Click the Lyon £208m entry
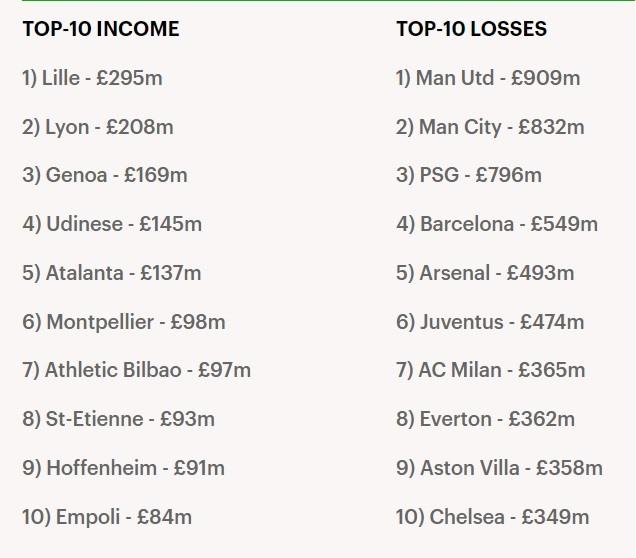The image size is (636, 558). (97, 127)
